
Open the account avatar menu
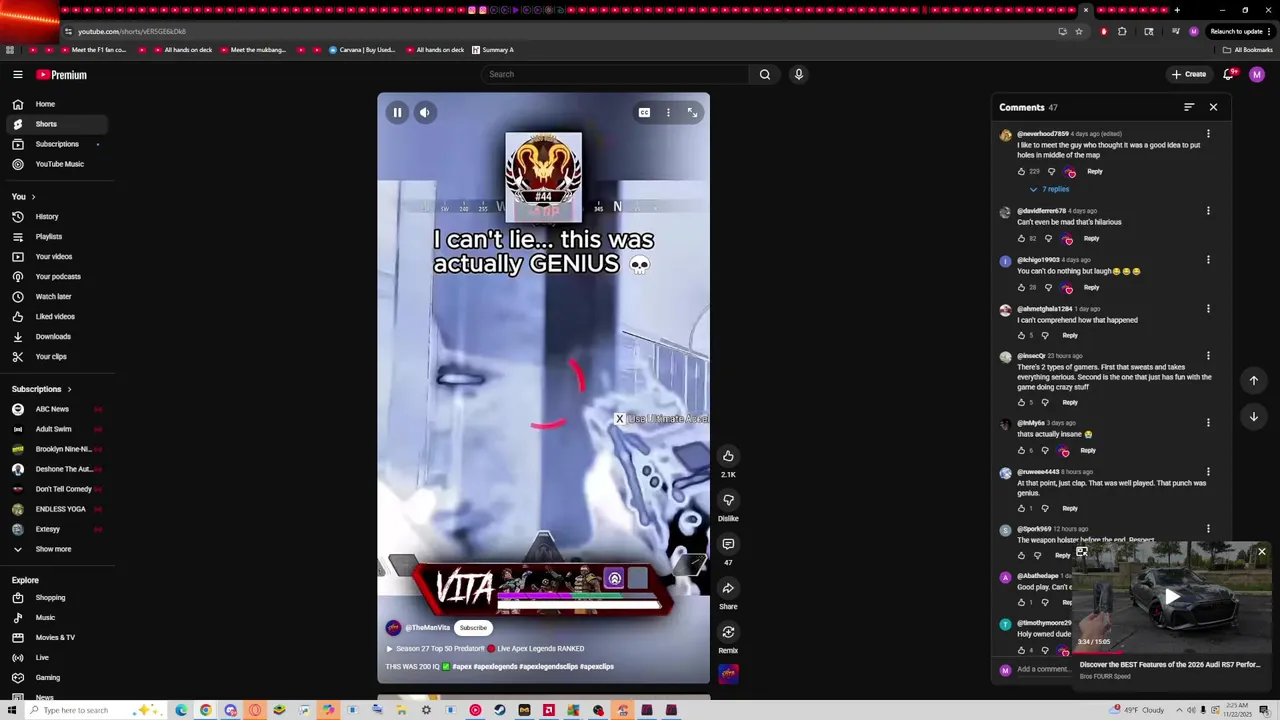pyautogui.click(x=1257, y=74)
